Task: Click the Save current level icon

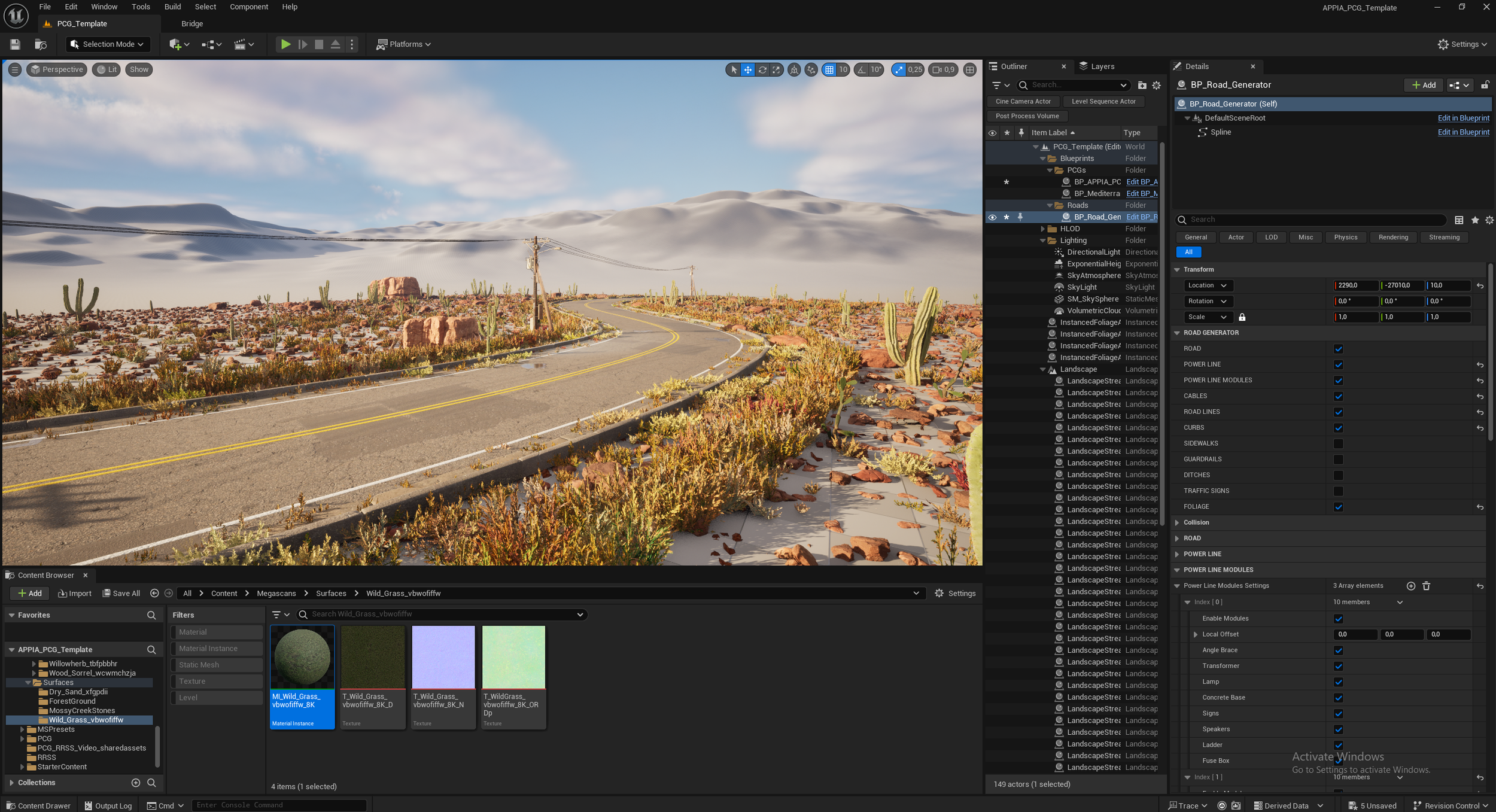Action: (x=15, y=44)
